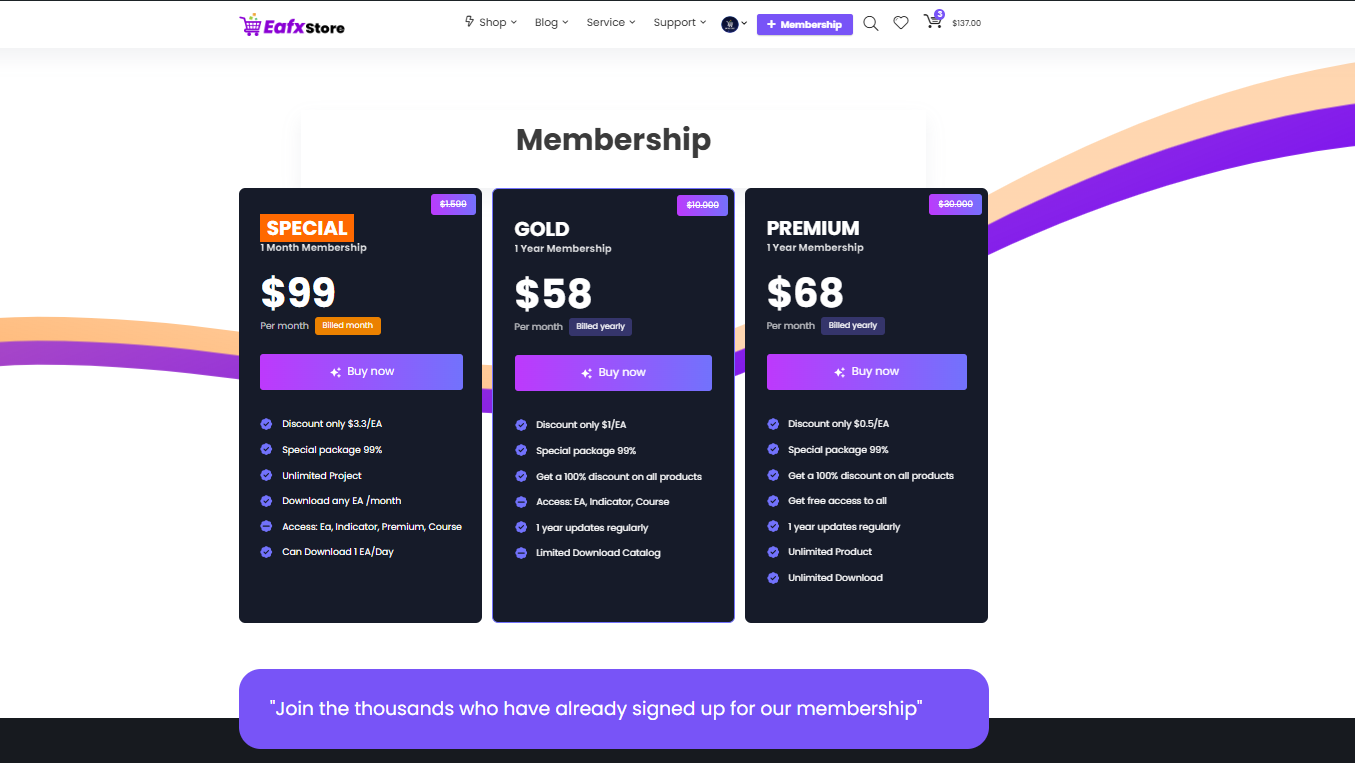Click the round currency selector icon

click(730, 24)
